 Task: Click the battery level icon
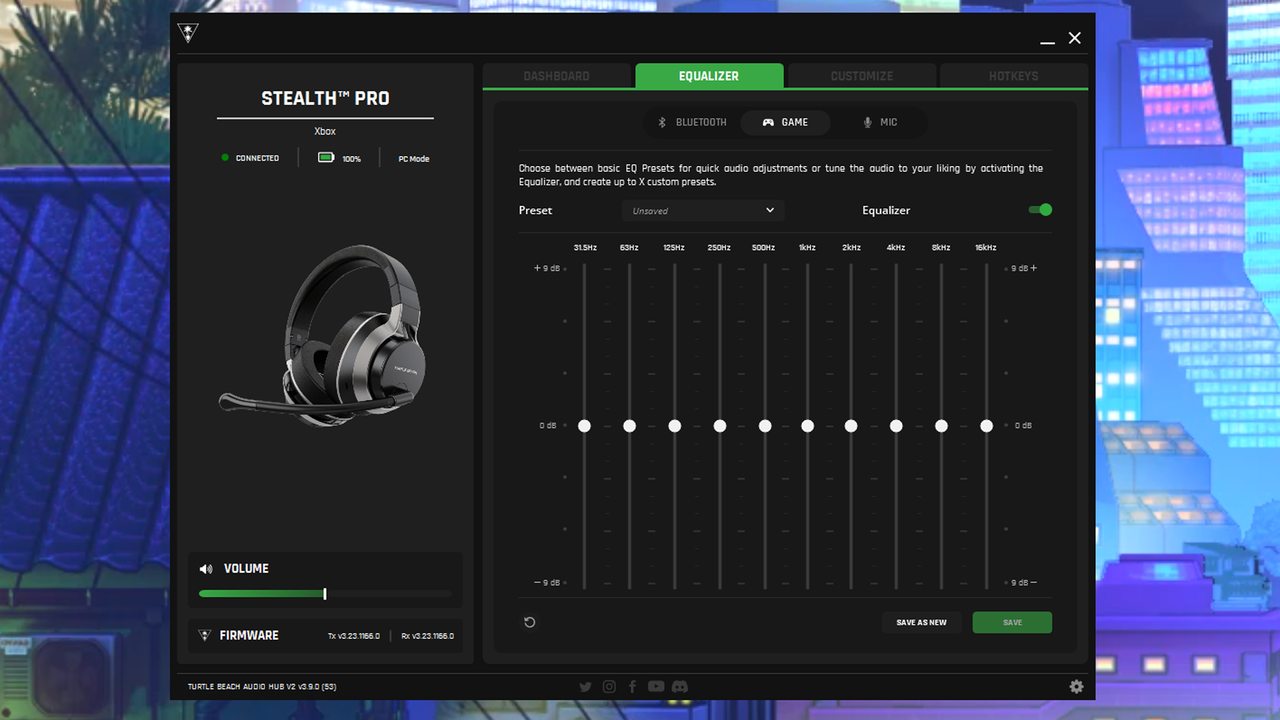click(x=326, y=158)
